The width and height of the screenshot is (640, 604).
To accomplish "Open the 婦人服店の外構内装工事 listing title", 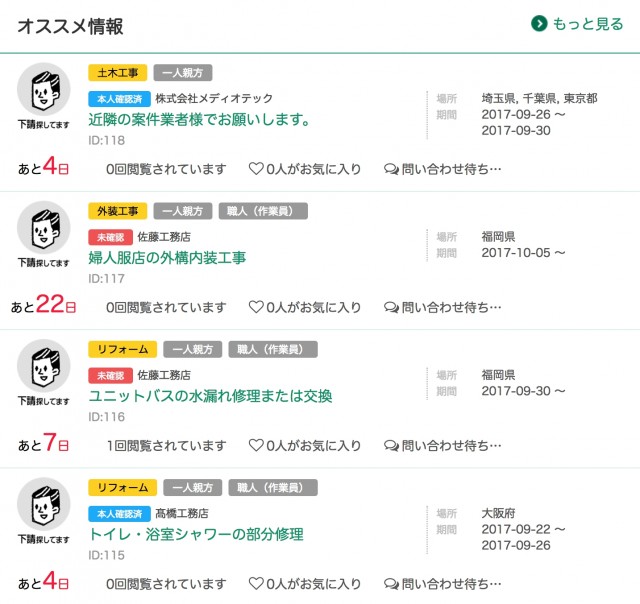I will click(x=167, y=257).
